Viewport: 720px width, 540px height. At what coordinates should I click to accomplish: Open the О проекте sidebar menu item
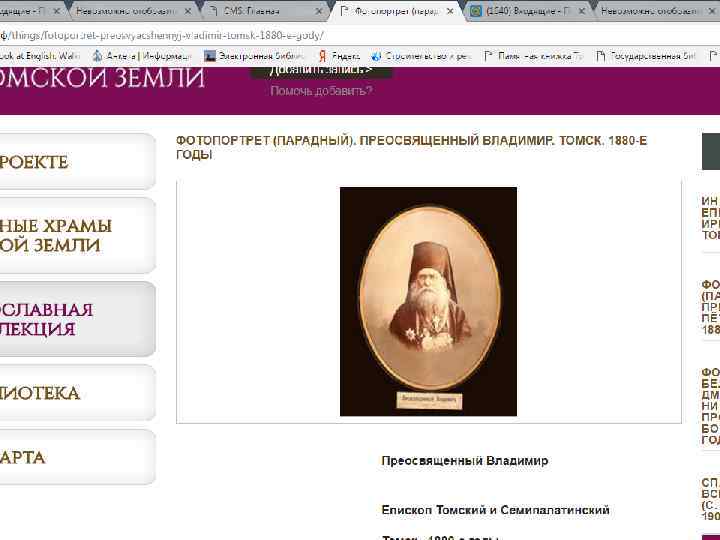click(76, 162)
